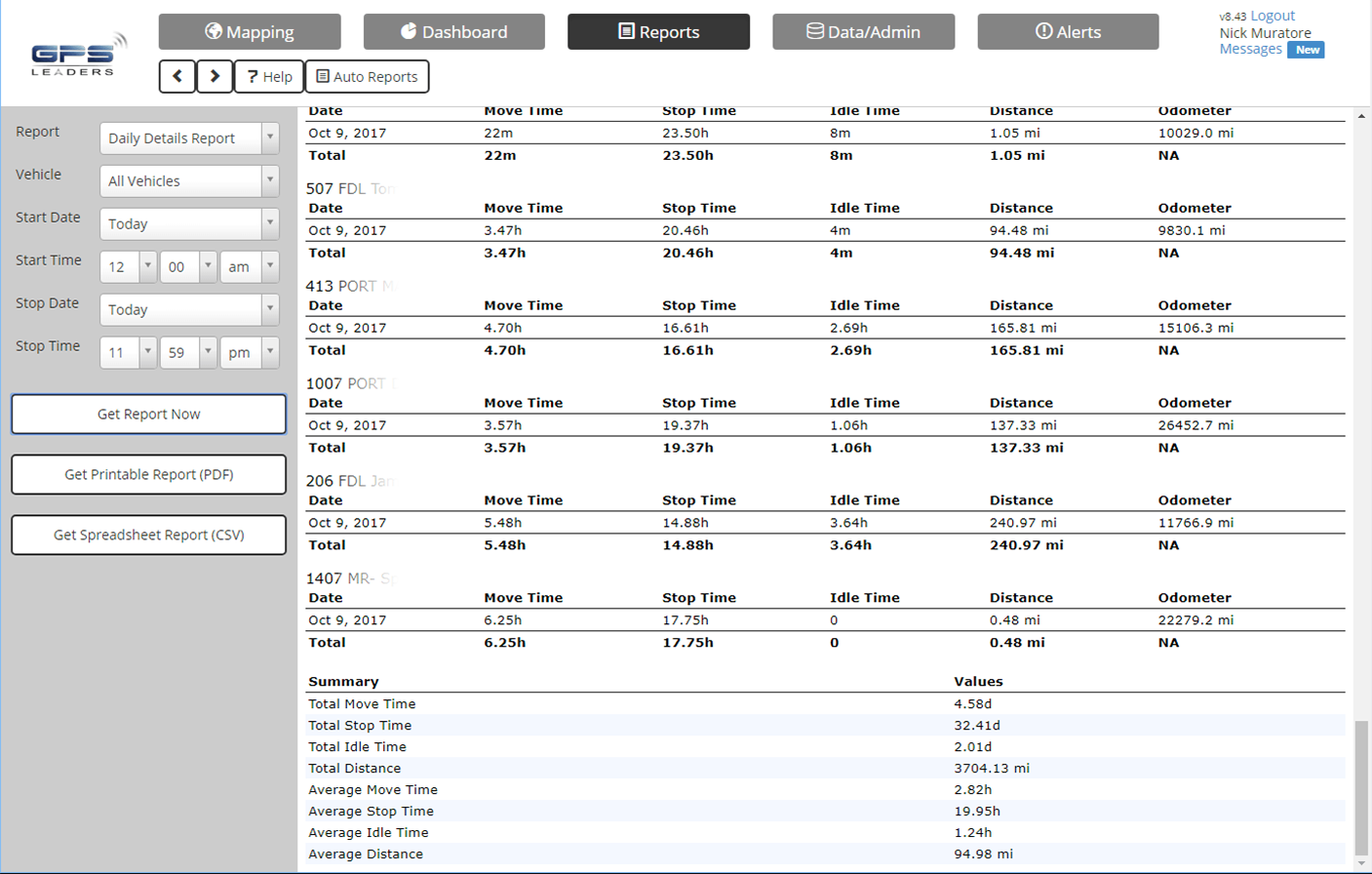Click the 240.97 mi distance in the Oct 9 row
This screenshot has width=1372, height=874.
(1023, 523)
